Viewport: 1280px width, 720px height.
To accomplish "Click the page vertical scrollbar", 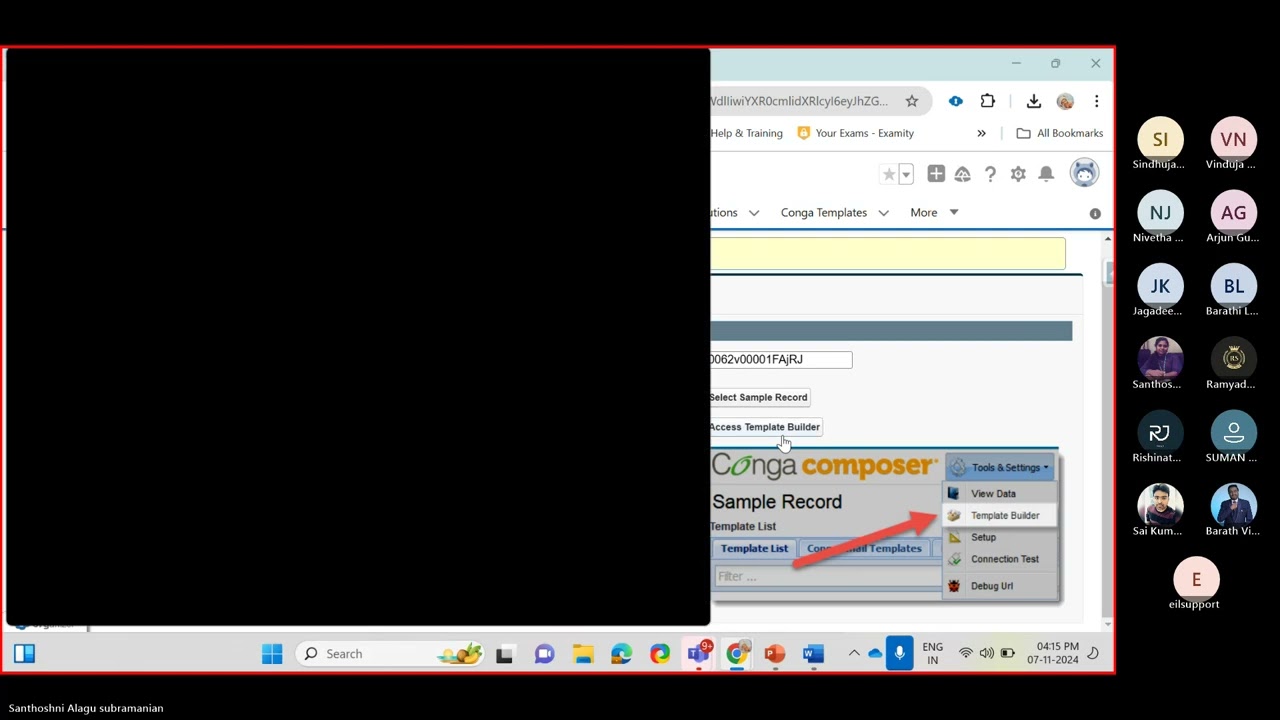I will point(1107,272).
